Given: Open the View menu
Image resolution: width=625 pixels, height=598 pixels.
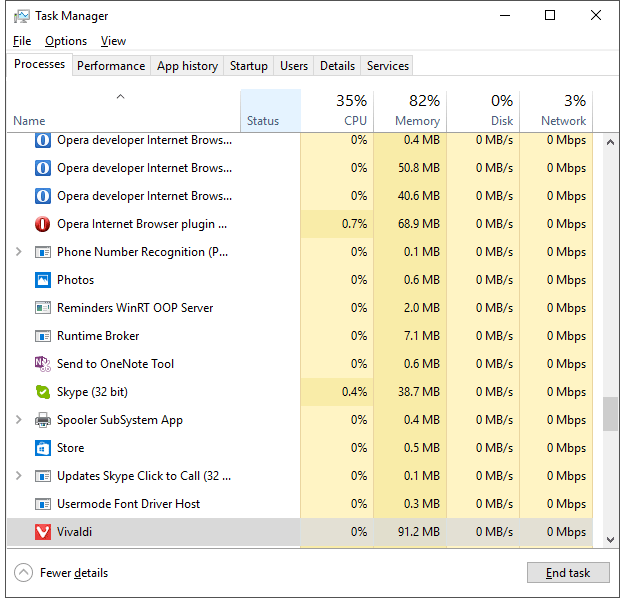Looking at the screenshot, I should point(113,41).
